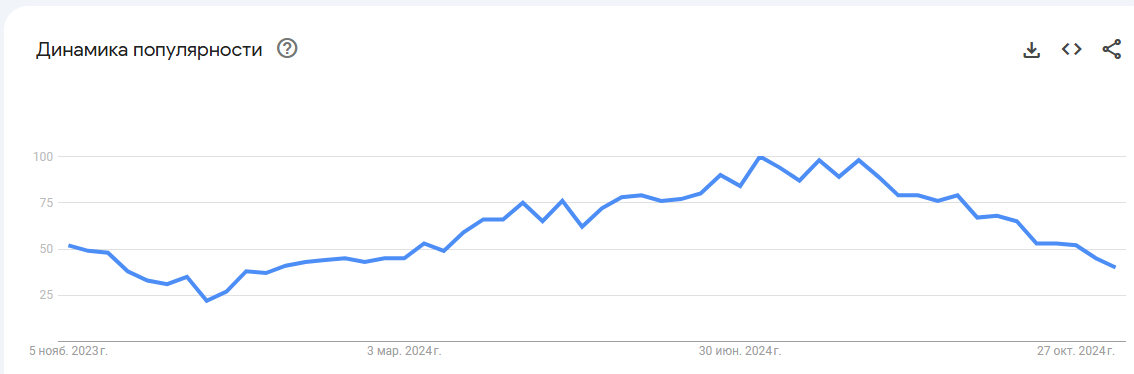This screenshot has width=1134, height=374.
Task: Click the share icon
Action: (1111, 49)
